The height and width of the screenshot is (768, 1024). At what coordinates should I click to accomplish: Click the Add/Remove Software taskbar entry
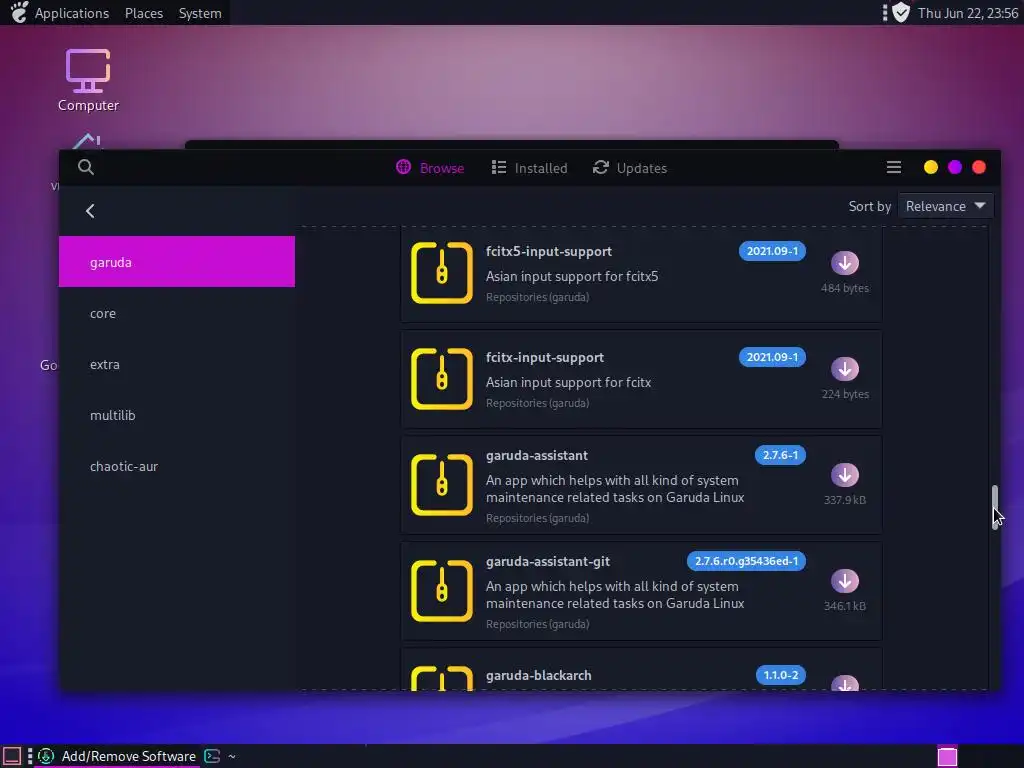118,756
